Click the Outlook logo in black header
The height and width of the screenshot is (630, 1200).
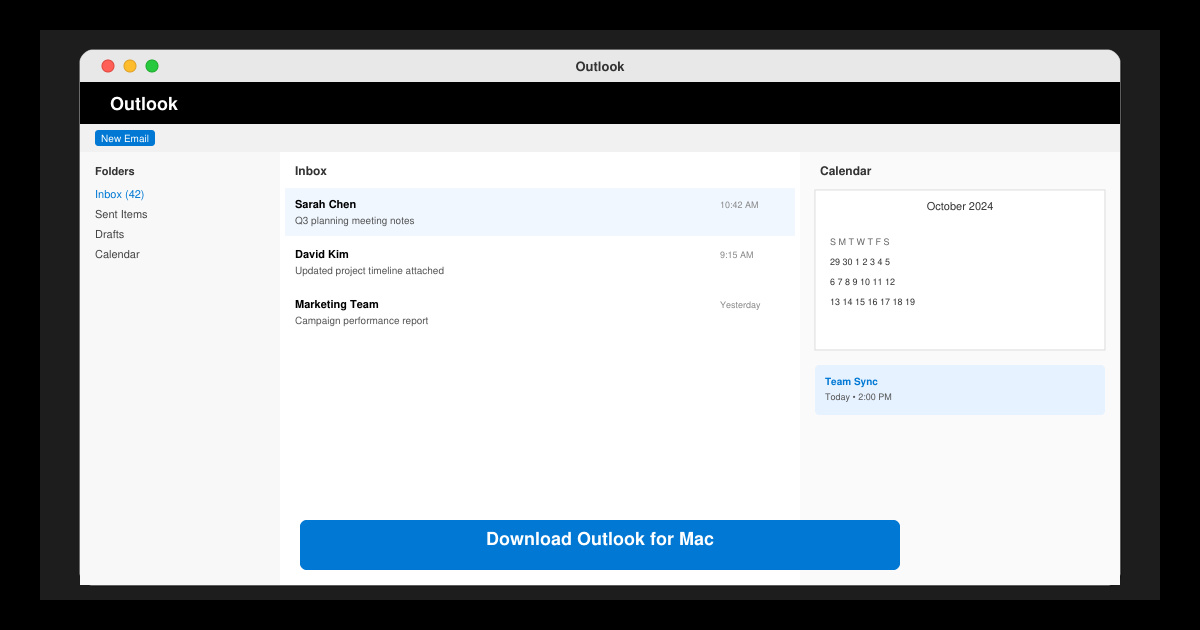click(144, 104)
